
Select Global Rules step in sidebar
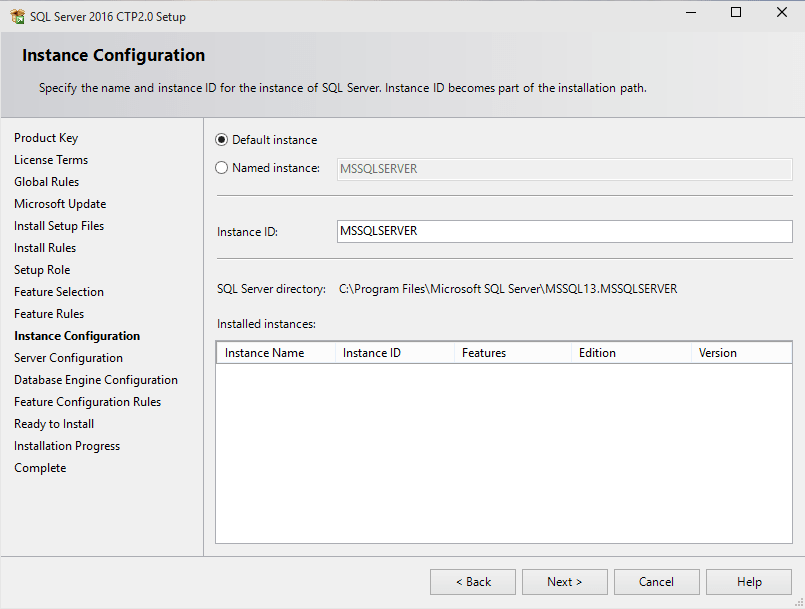click(x=47, y=182)
